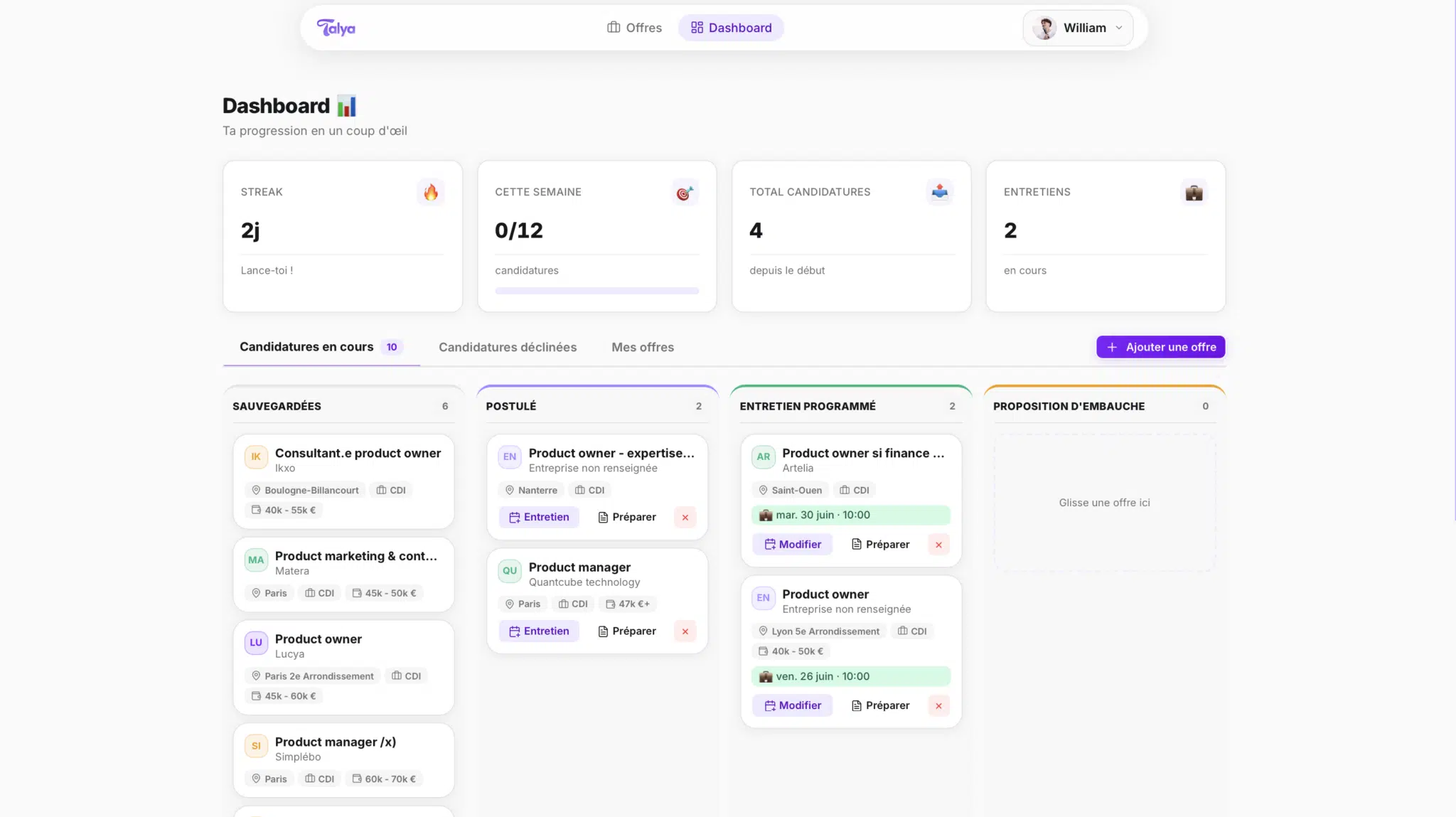Click the weekly target icon
This screenshot has height=817, width=1456.
(685, 192)
